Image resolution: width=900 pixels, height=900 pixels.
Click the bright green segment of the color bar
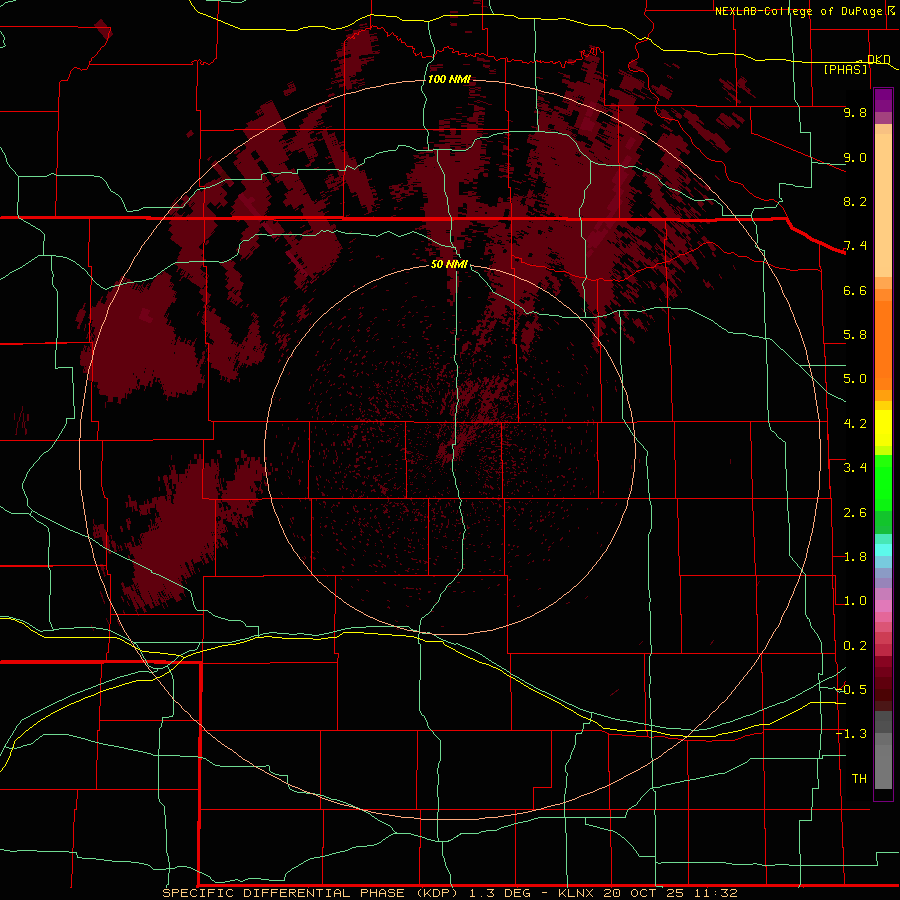point(883,482)
